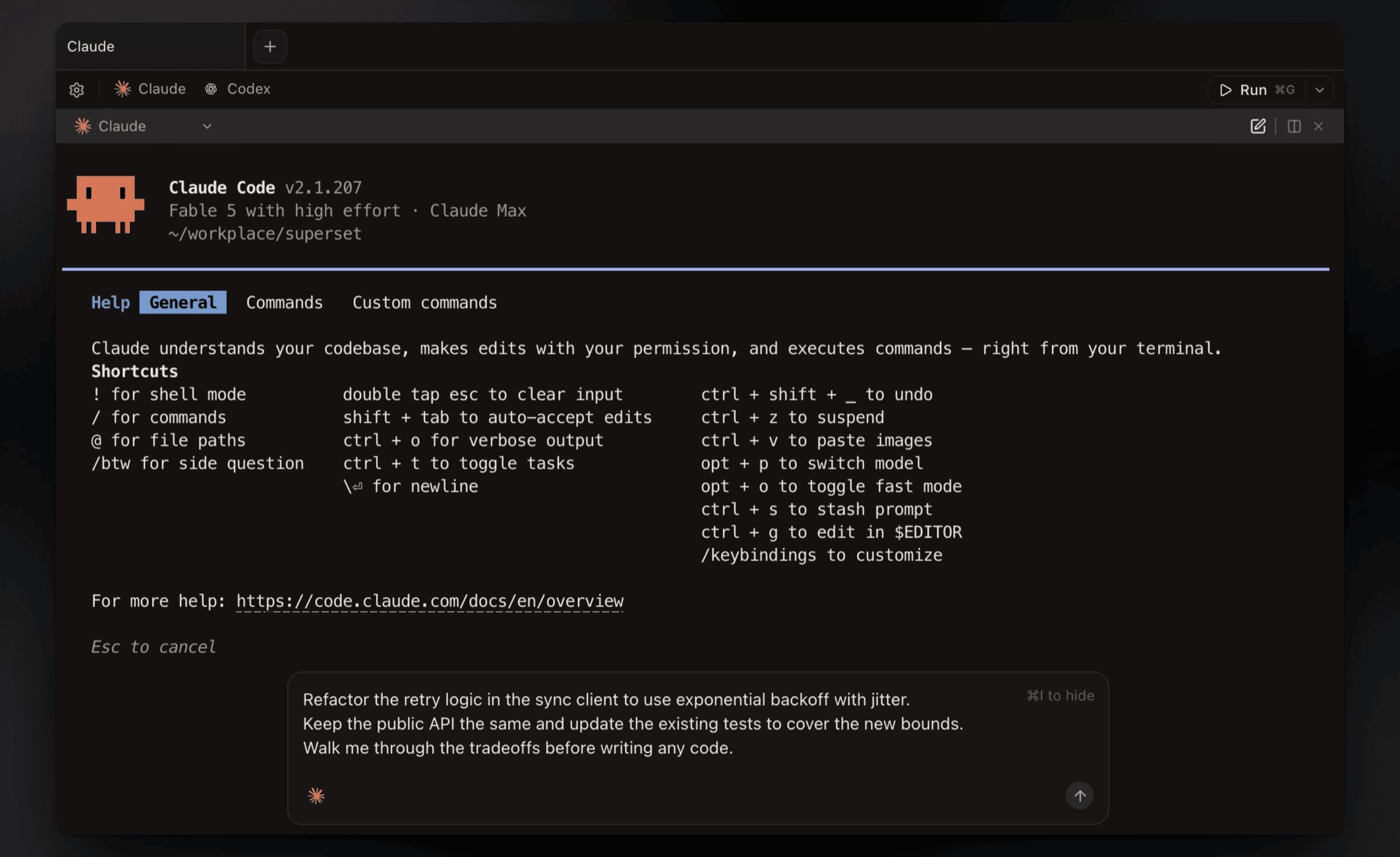
Task: Click the 'Help' label
Action: [111, 302]
